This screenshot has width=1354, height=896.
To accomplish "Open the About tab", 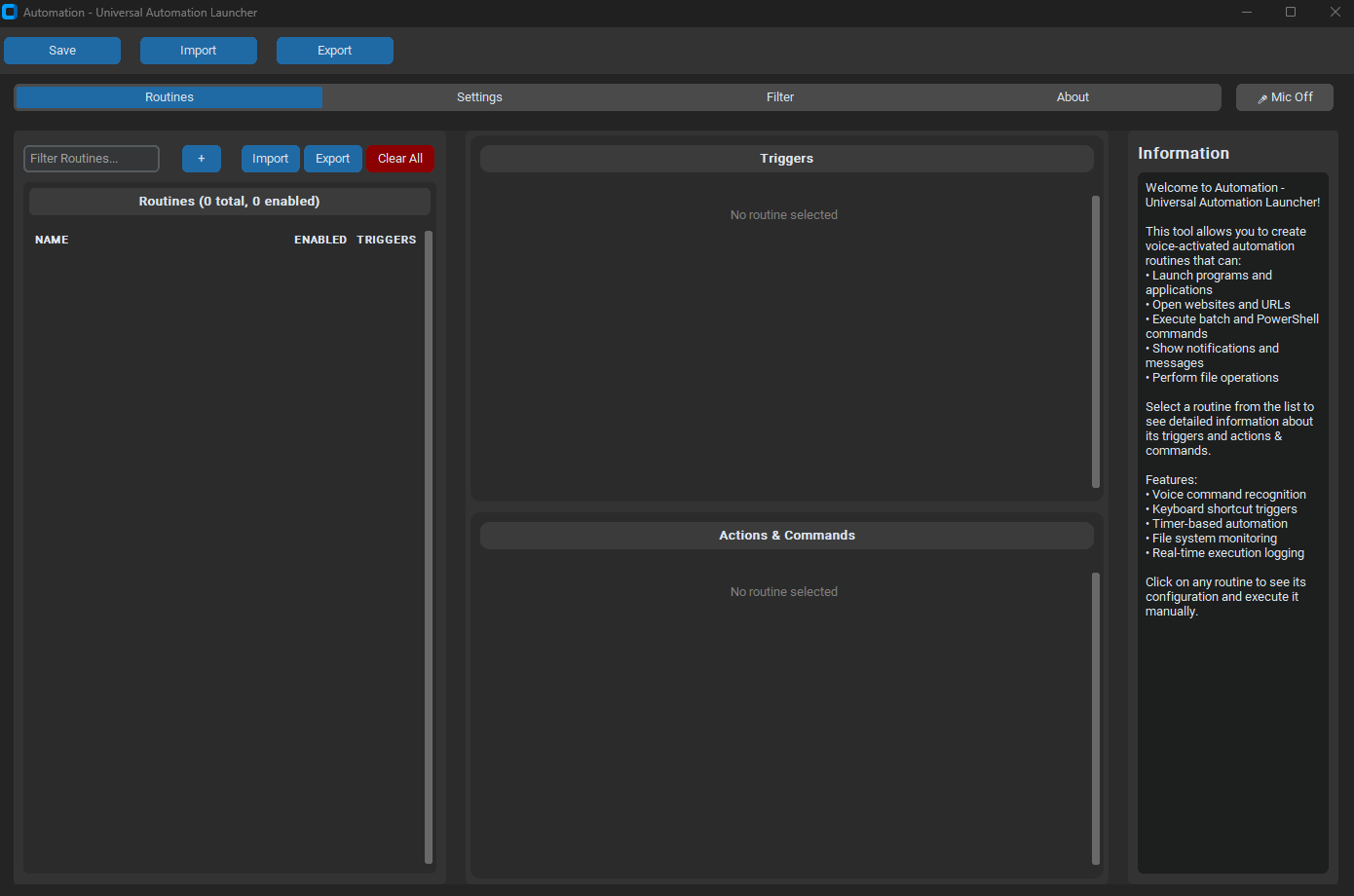I will (x=1072, y=97).
